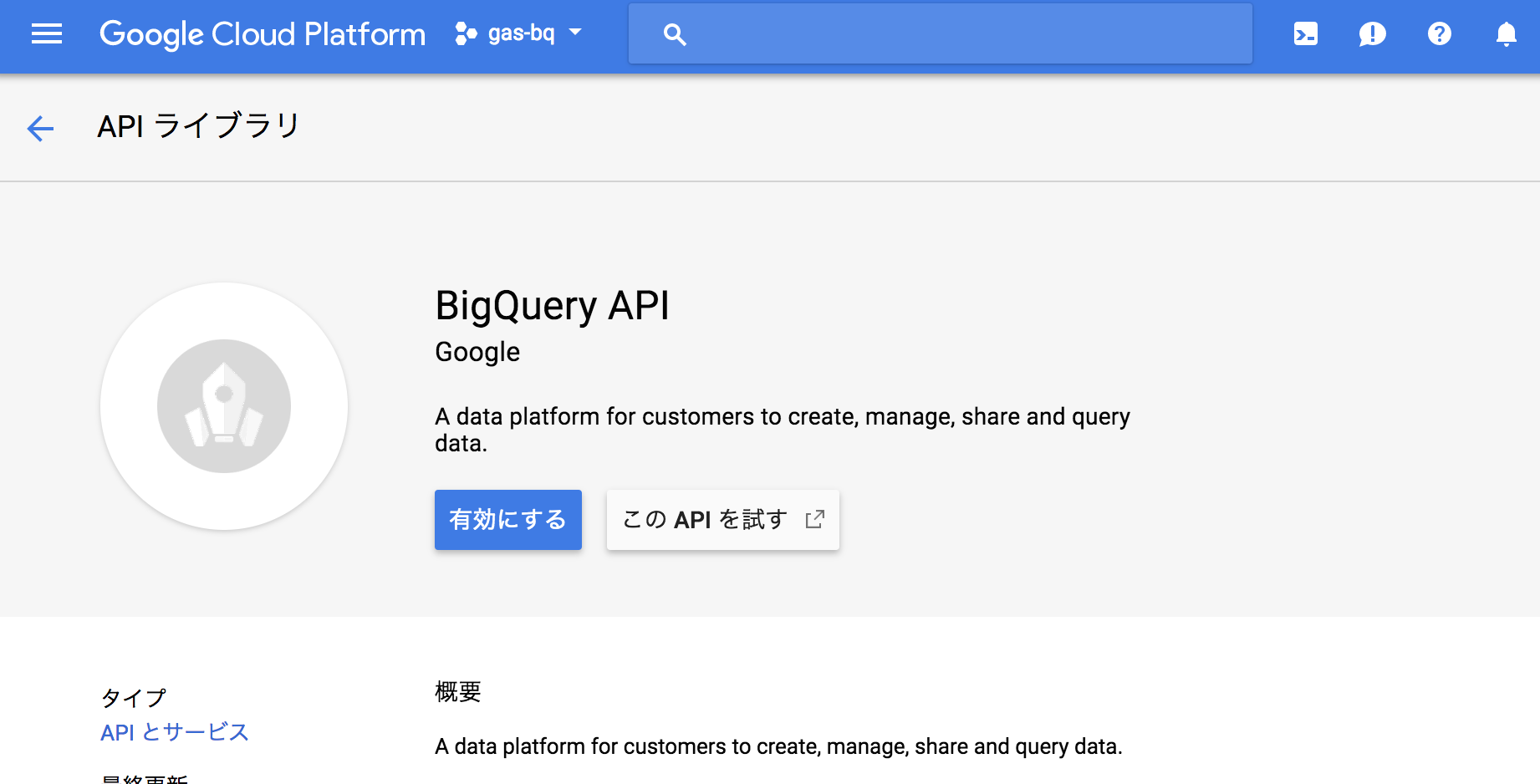Click the Google Cloud Platform logo
This screenshot has width=1540, height=784.
click(263, 34)
